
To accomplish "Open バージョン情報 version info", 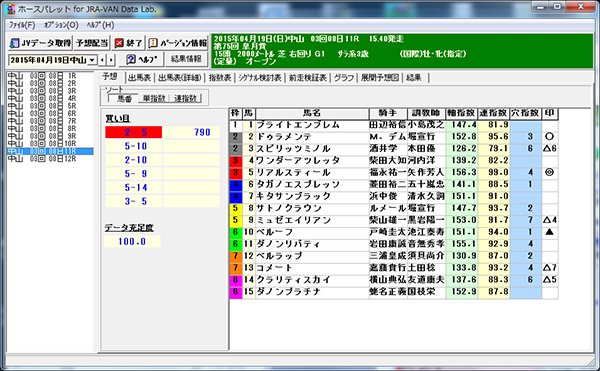I will click(178, 43).
